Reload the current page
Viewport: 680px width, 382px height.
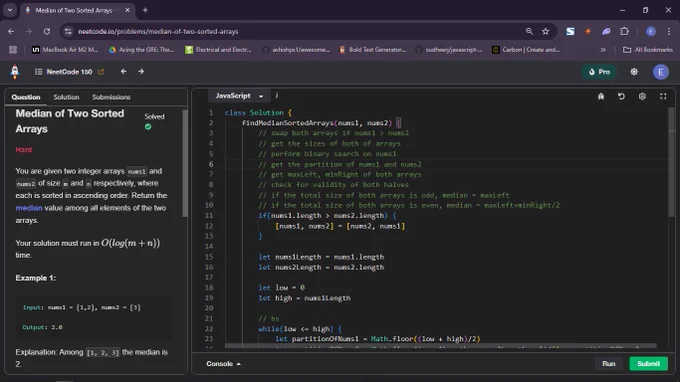47,31
